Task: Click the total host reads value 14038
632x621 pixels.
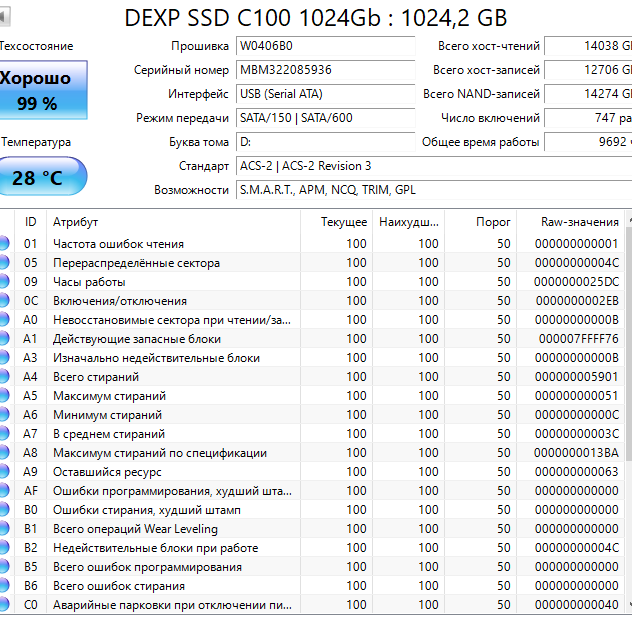Action: 588,46
